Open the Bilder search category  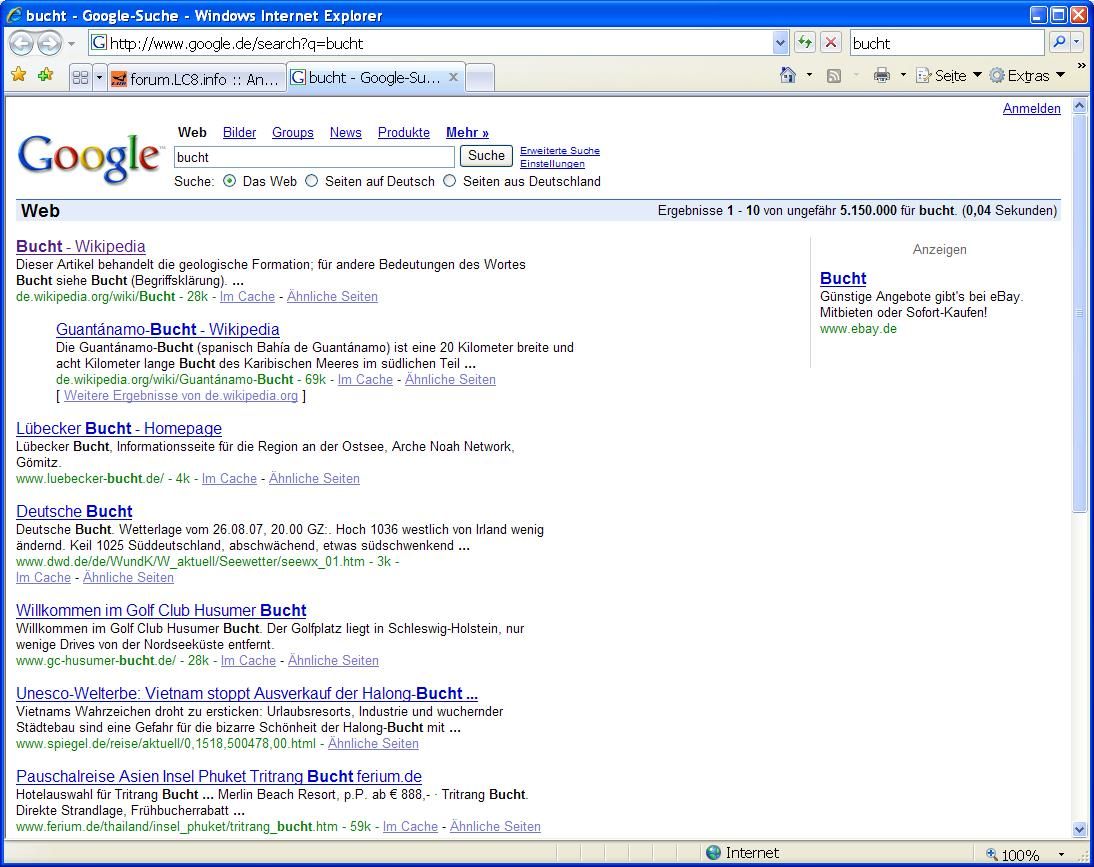tap(239, 132)
